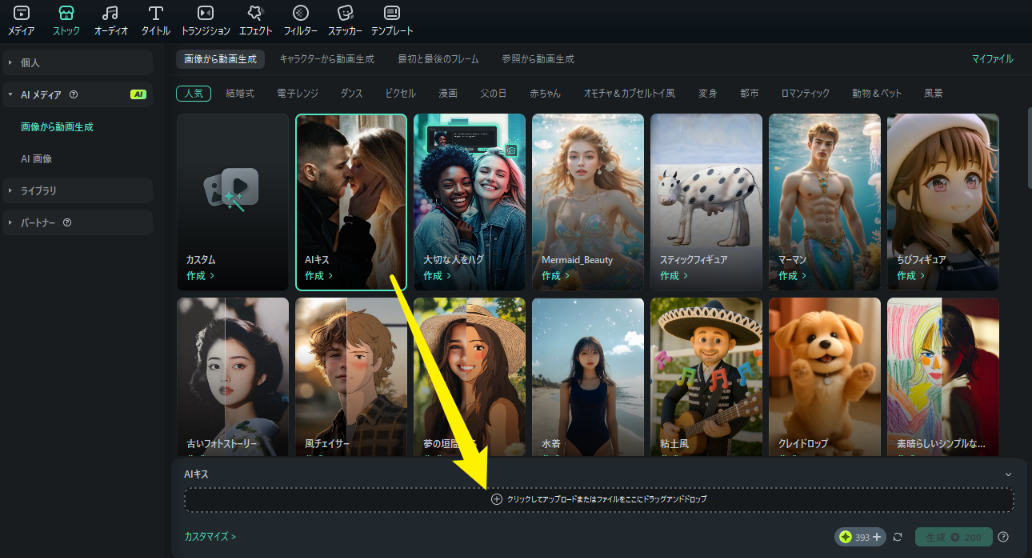This screenshot has height=558, width=1032.
Task: Select the ダンス category filter
Action: [351, 93]
